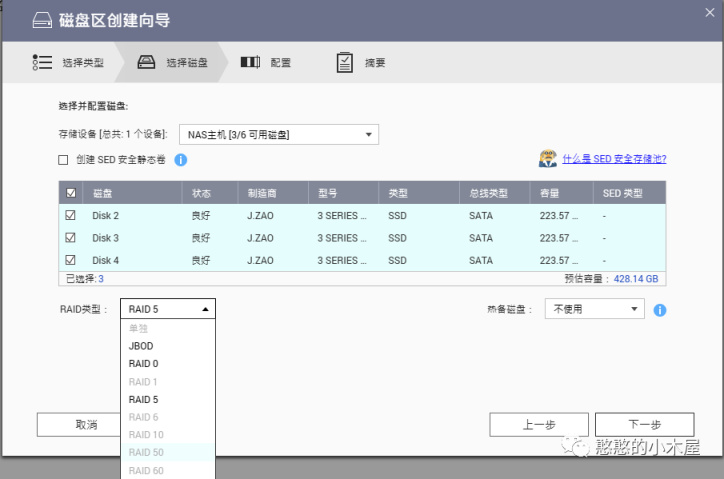Click the estimated capacity value 428.14 GB

[x=636, y=279]
